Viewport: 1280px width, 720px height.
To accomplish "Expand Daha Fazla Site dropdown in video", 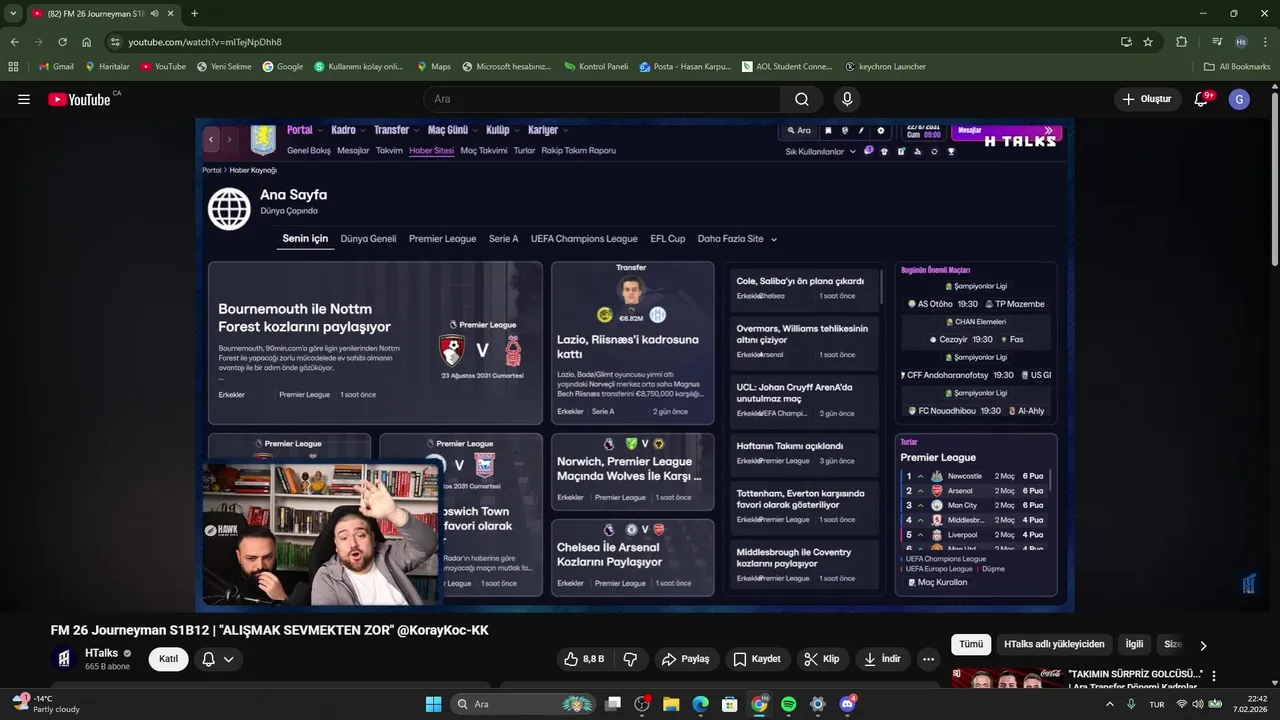I will coord(737,239).
